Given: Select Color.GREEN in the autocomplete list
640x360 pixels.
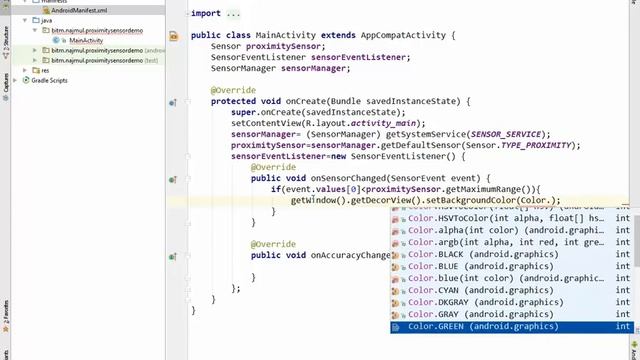Looking at the screenshot, I should click(512, 327).
